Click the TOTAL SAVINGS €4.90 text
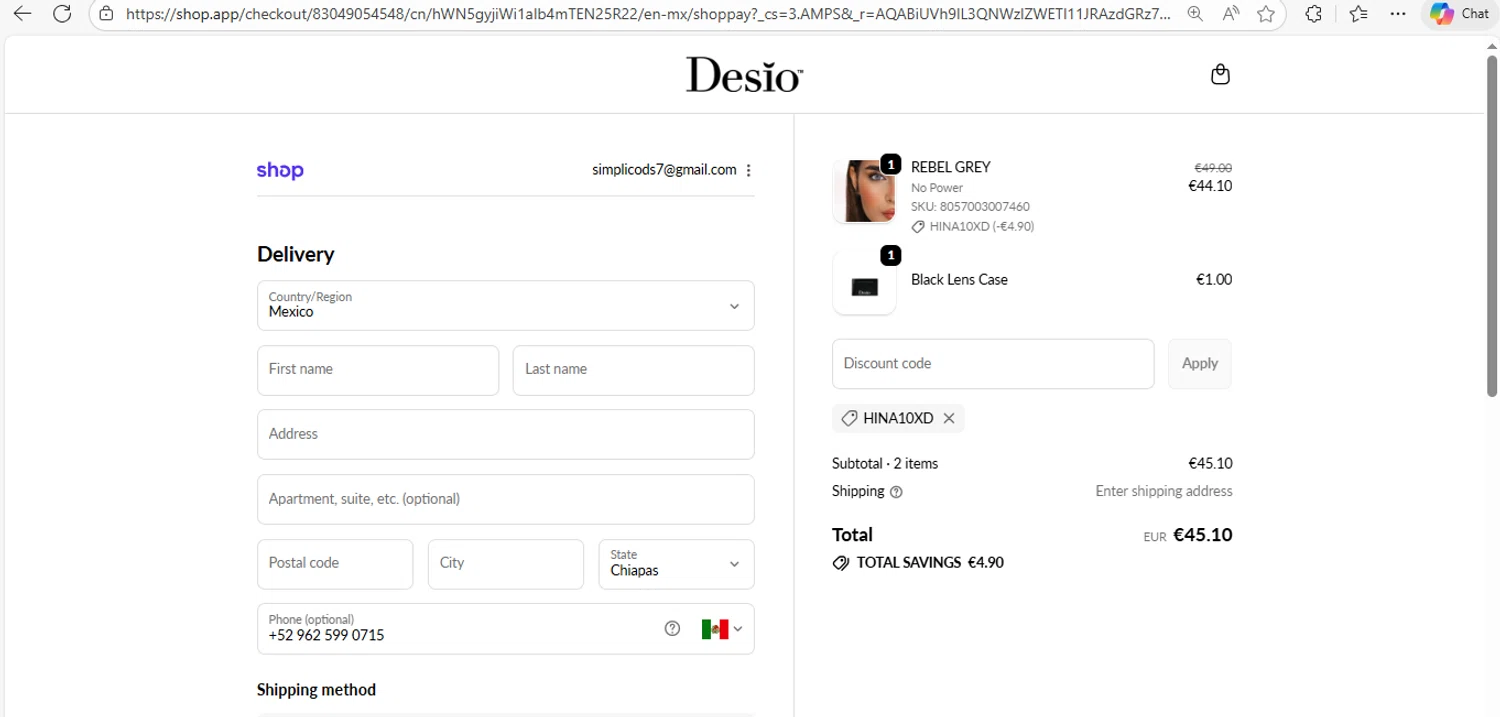Image resolution: width=1500 pixels, height=717 pixels. [x=930, y=563]
